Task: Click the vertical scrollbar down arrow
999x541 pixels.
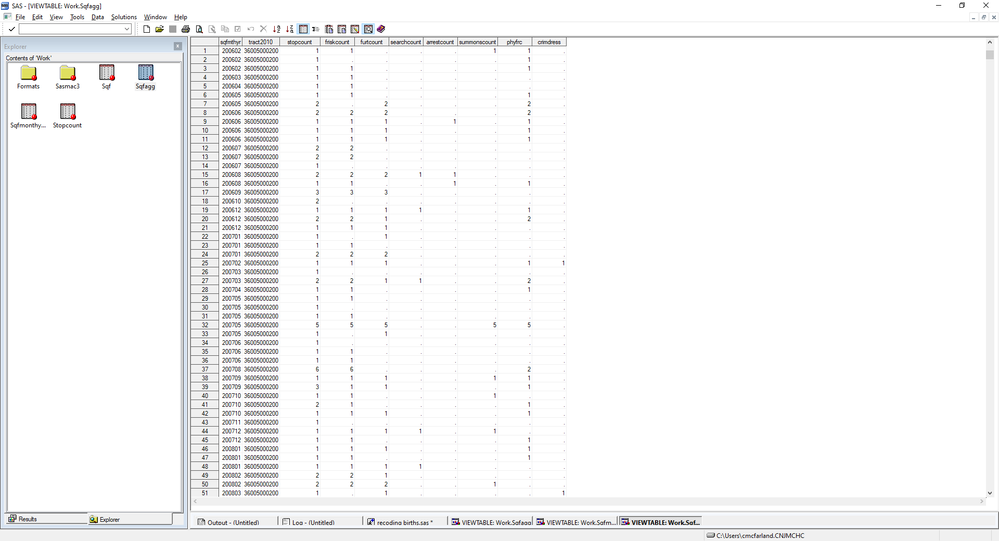Action: [x=989, y=493]
